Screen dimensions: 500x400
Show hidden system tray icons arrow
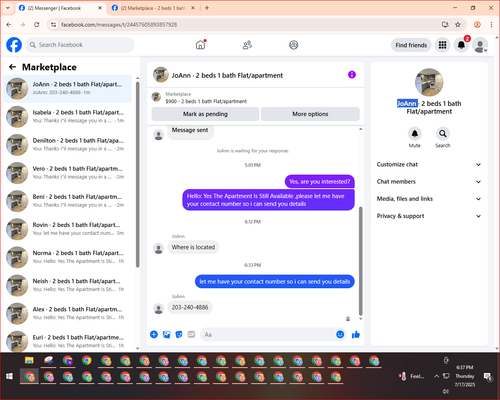(x=436, y=376)
